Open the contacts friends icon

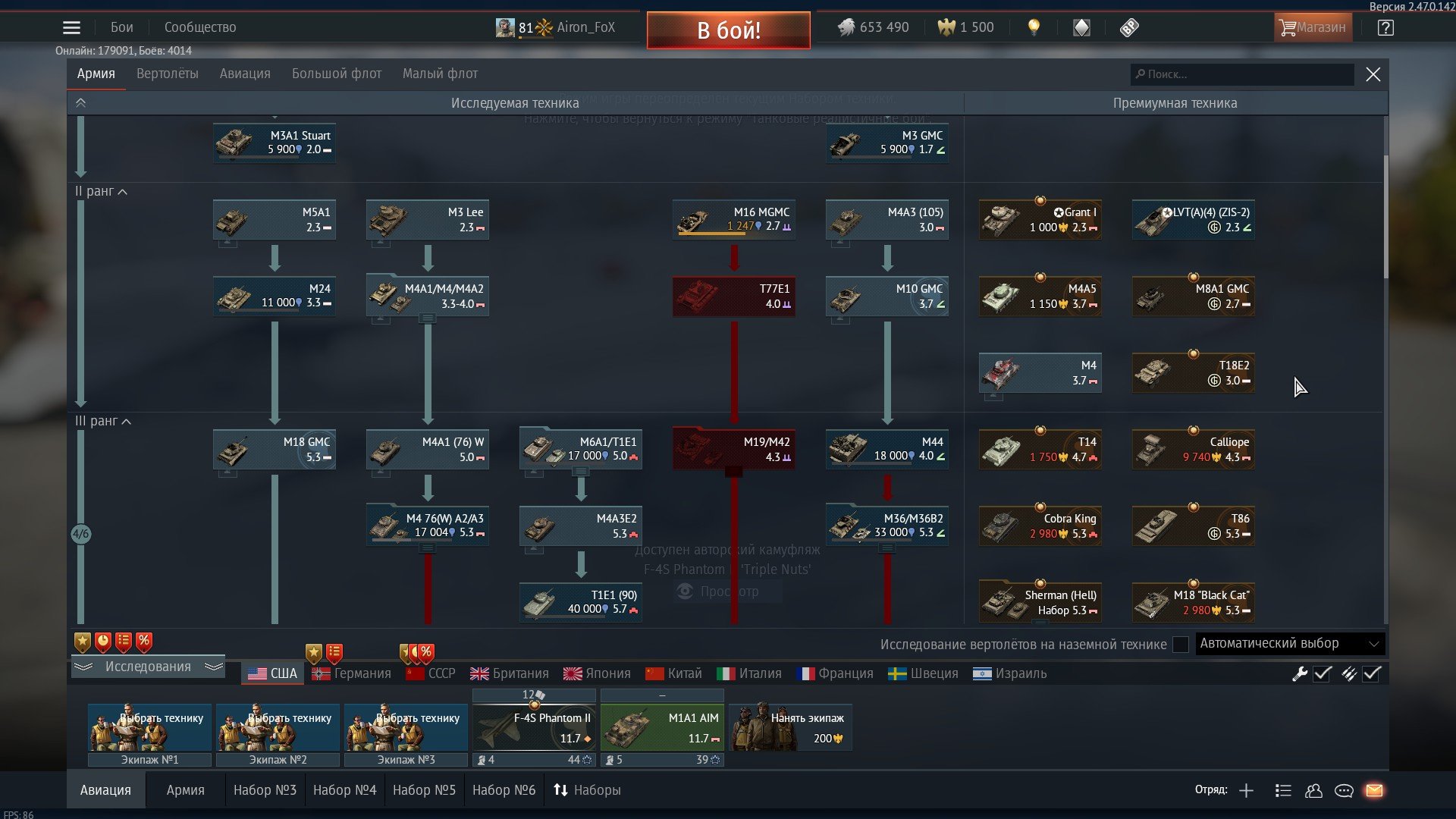point(1313,790)
